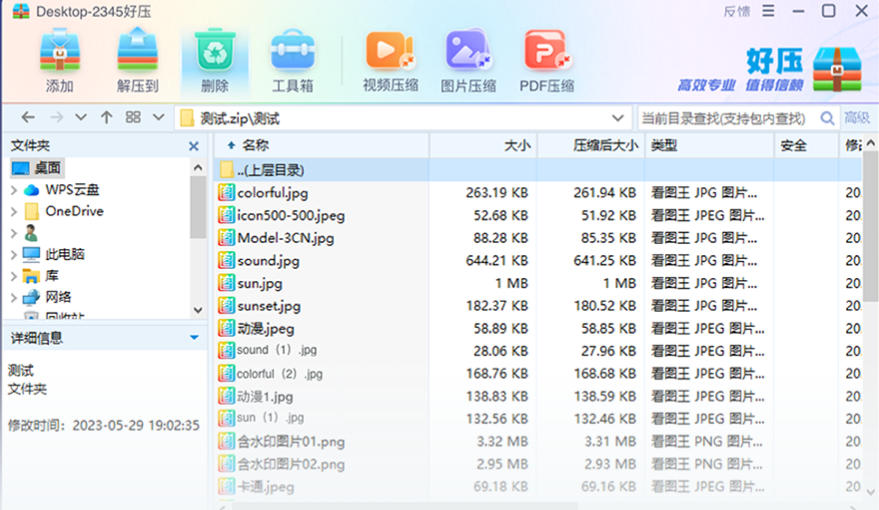879x510 pixels.
Task: Select the sun (1) .jpg file
Action: pos(270,418)
